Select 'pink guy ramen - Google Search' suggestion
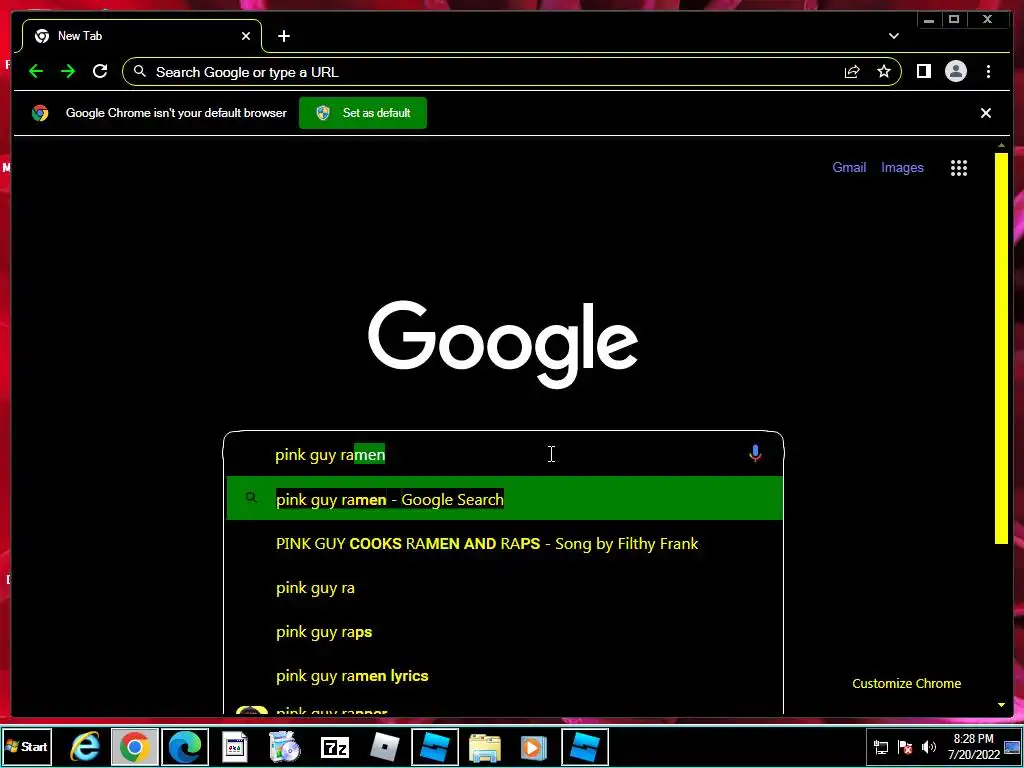This screenshot has height=768, width=1024. pyautogui.click(x=504, y=499)
